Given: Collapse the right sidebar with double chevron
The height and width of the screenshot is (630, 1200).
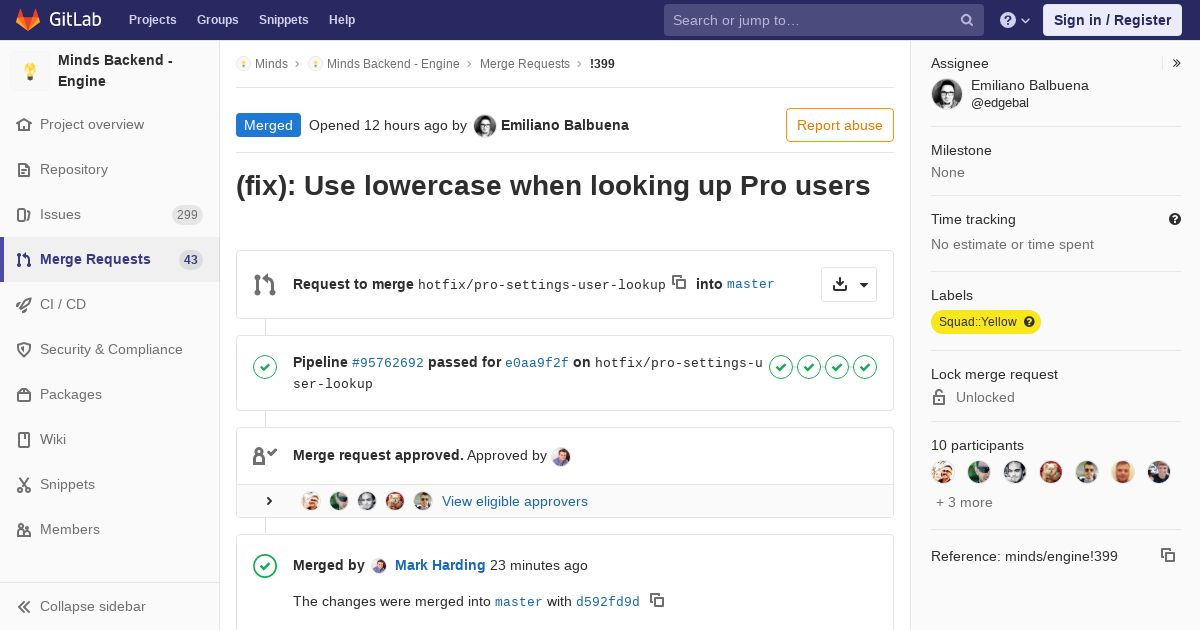Looking at the screenshot, I should tap(1177, 63).
